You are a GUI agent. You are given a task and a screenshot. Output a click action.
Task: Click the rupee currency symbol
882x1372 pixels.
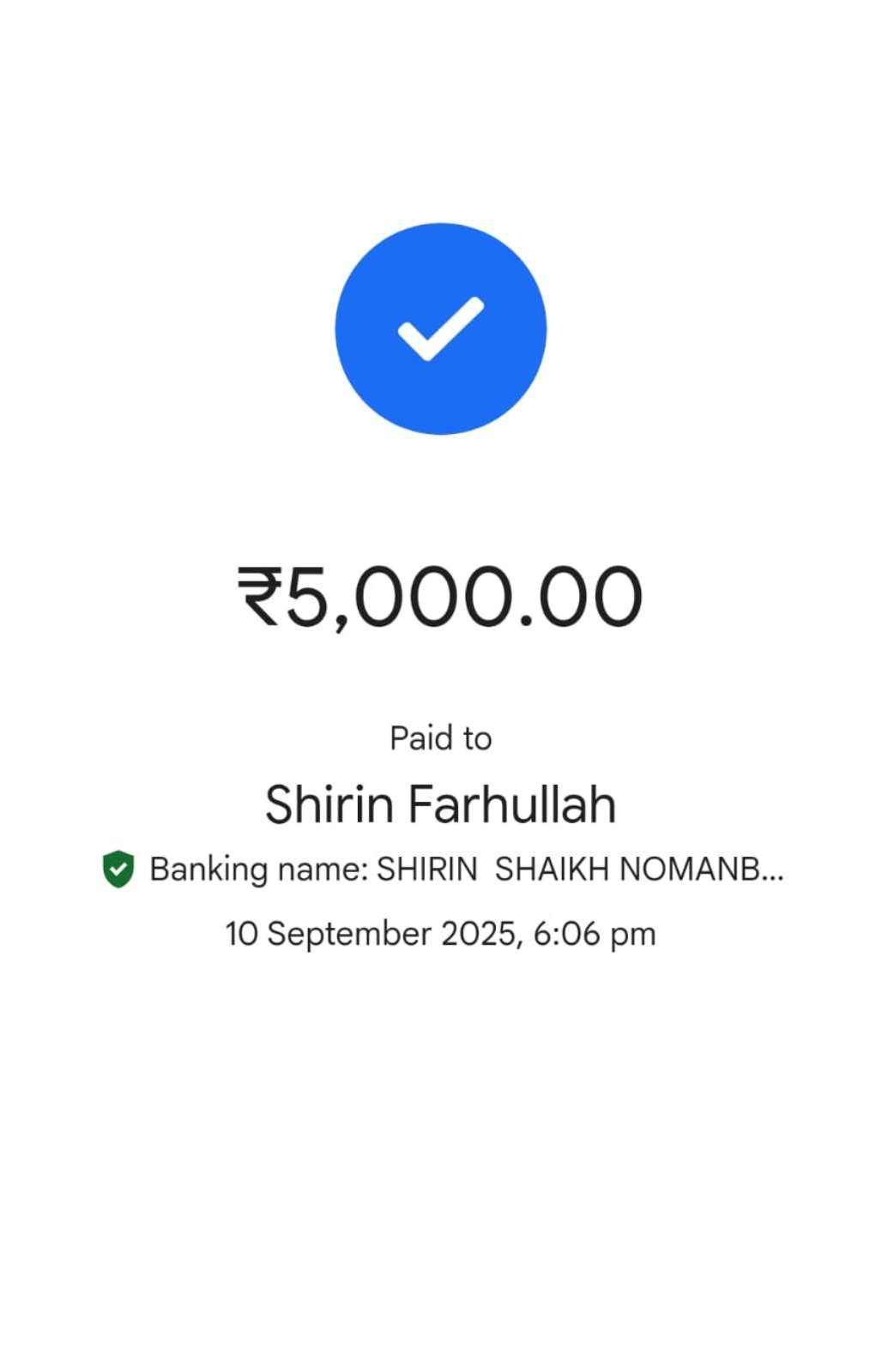click(258, 596)
